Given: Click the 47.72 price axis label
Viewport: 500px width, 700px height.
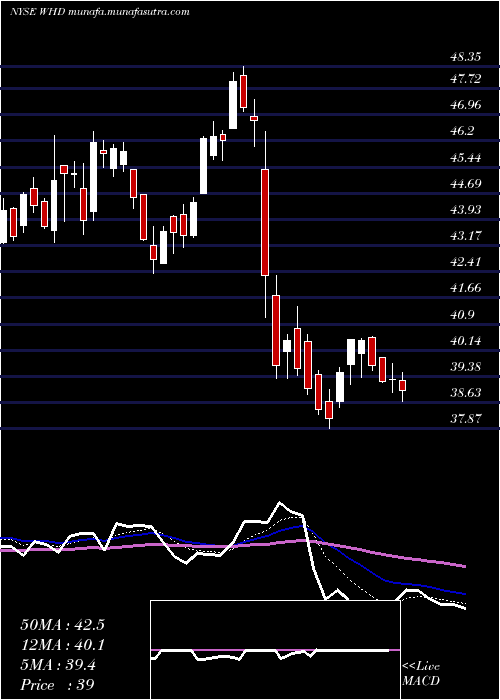Looking at the screenshot, I should click(466, 79).
